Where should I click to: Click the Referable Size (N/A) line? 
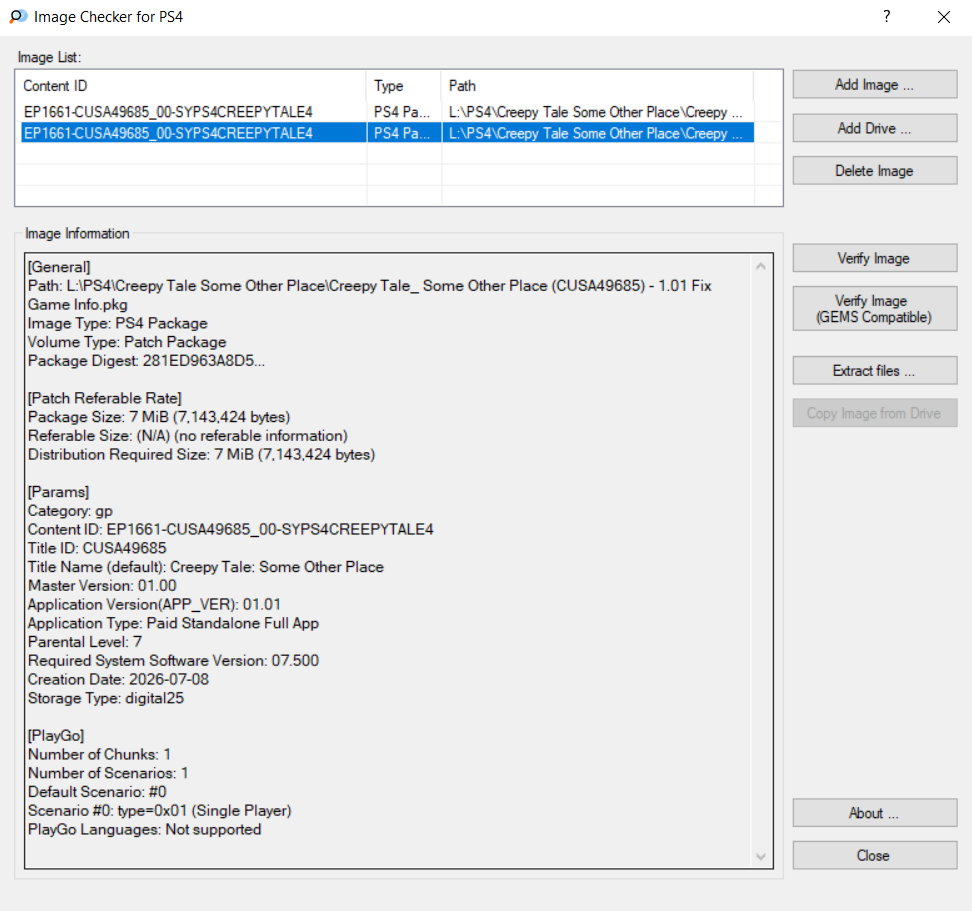click(x=188, y=436)
